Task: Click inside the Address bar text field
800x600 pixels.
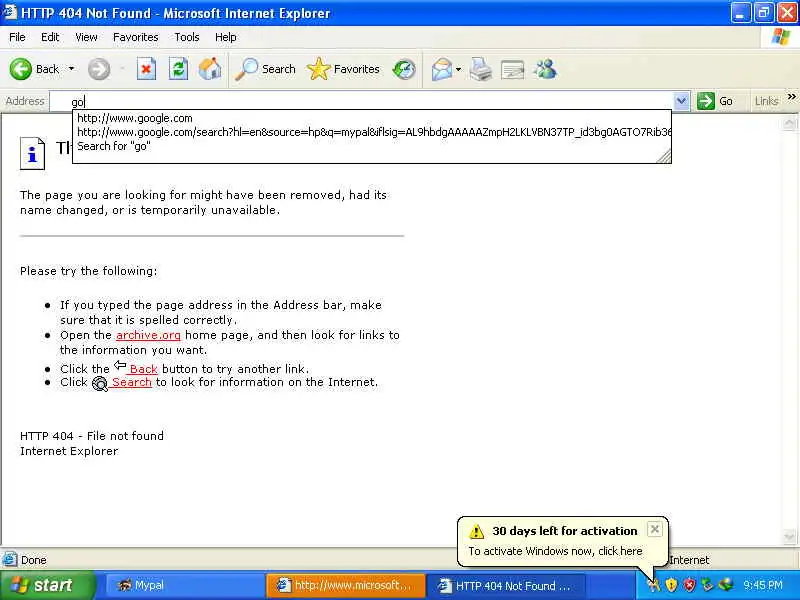Action: (x=362, y=101)
